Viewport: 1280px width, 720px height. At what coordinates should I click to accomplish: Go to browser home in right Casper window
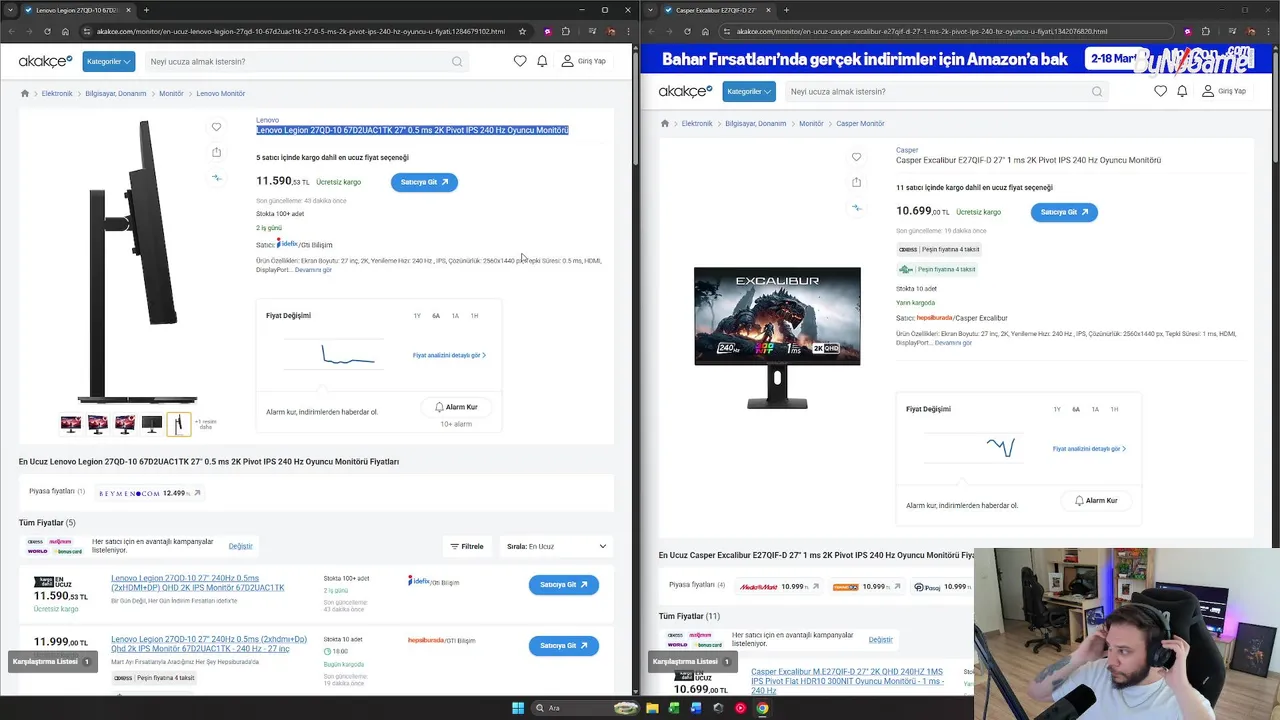click(705, 31)
